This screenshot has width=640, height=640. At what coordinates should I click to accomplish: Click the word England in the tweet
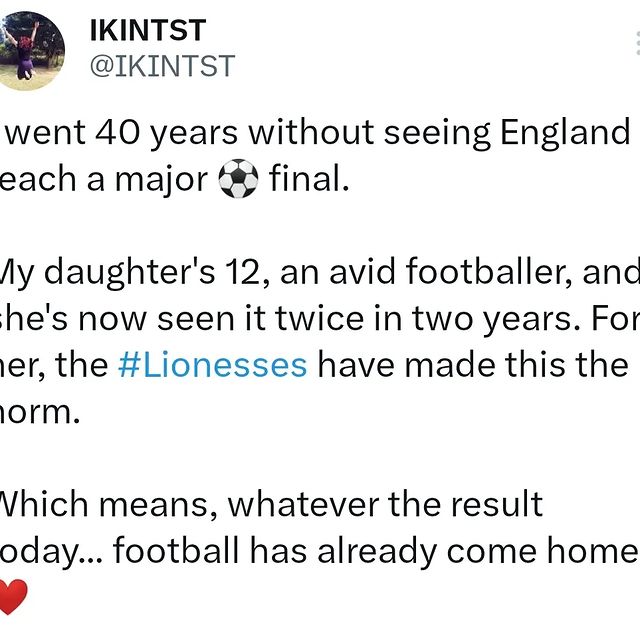565,132
